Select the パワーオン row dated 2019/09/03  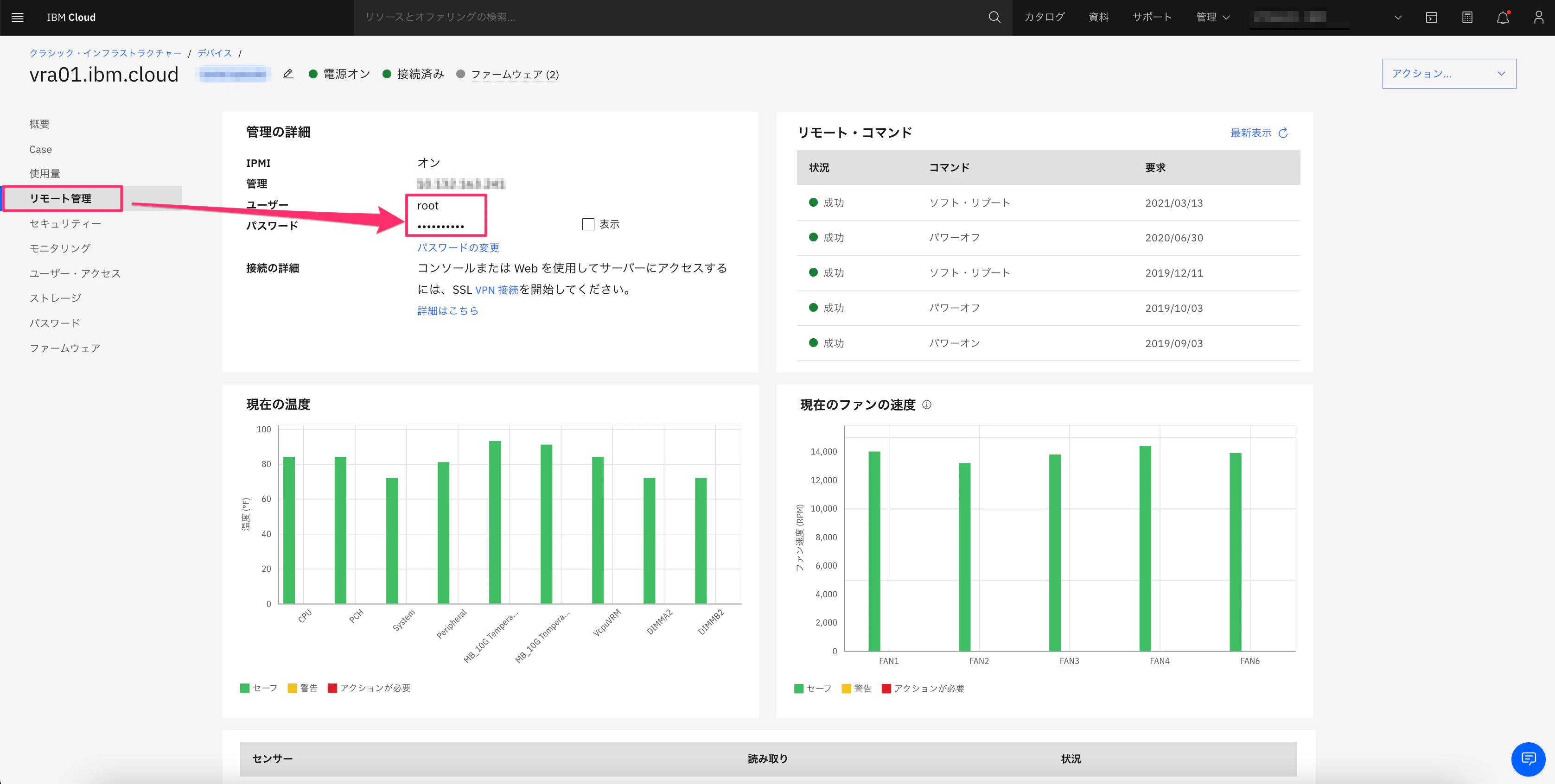pyautogui.click(x=1048, y=343)
